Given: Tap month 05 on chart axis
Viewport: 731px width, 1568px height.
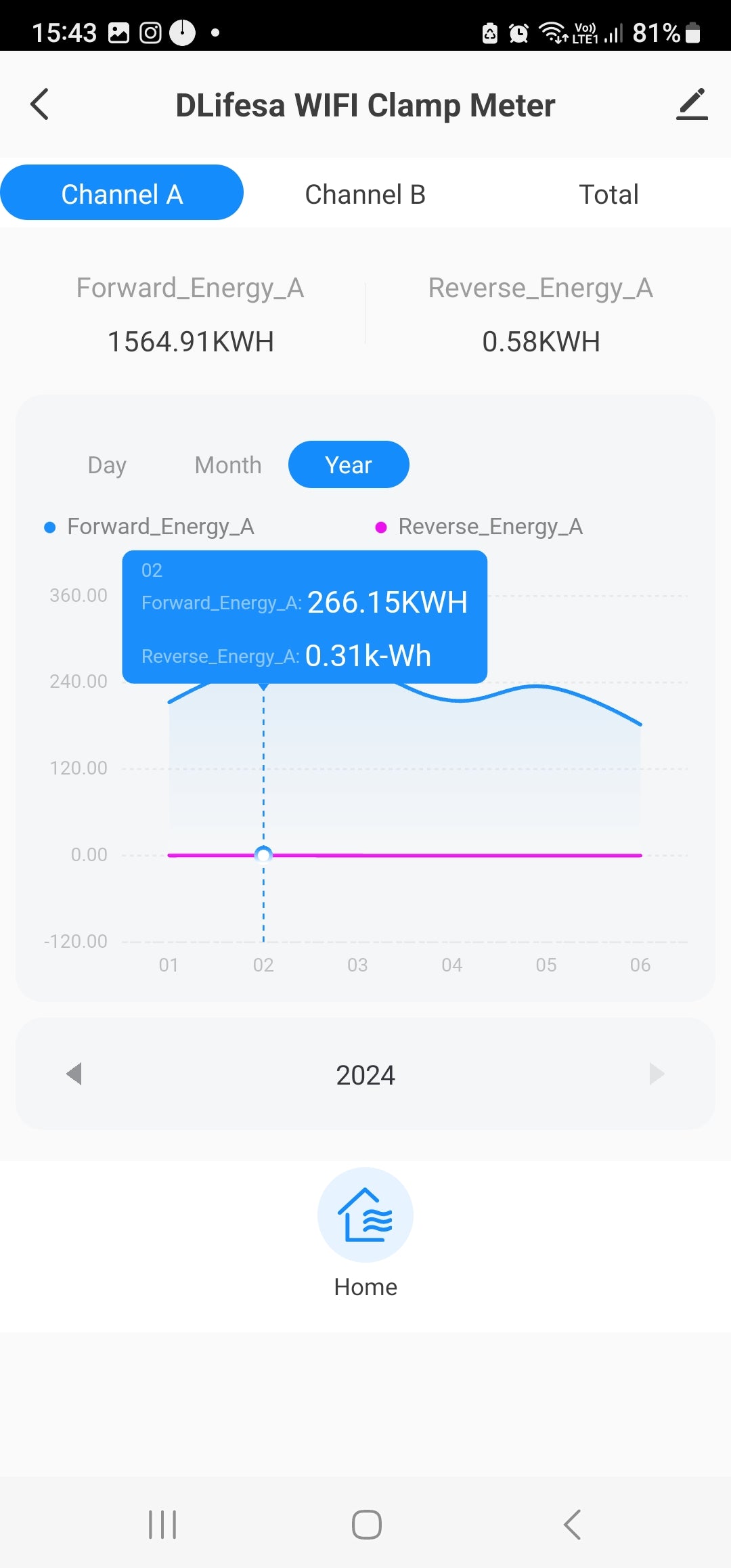Looking at the screenshot, I should coord(546,965).
